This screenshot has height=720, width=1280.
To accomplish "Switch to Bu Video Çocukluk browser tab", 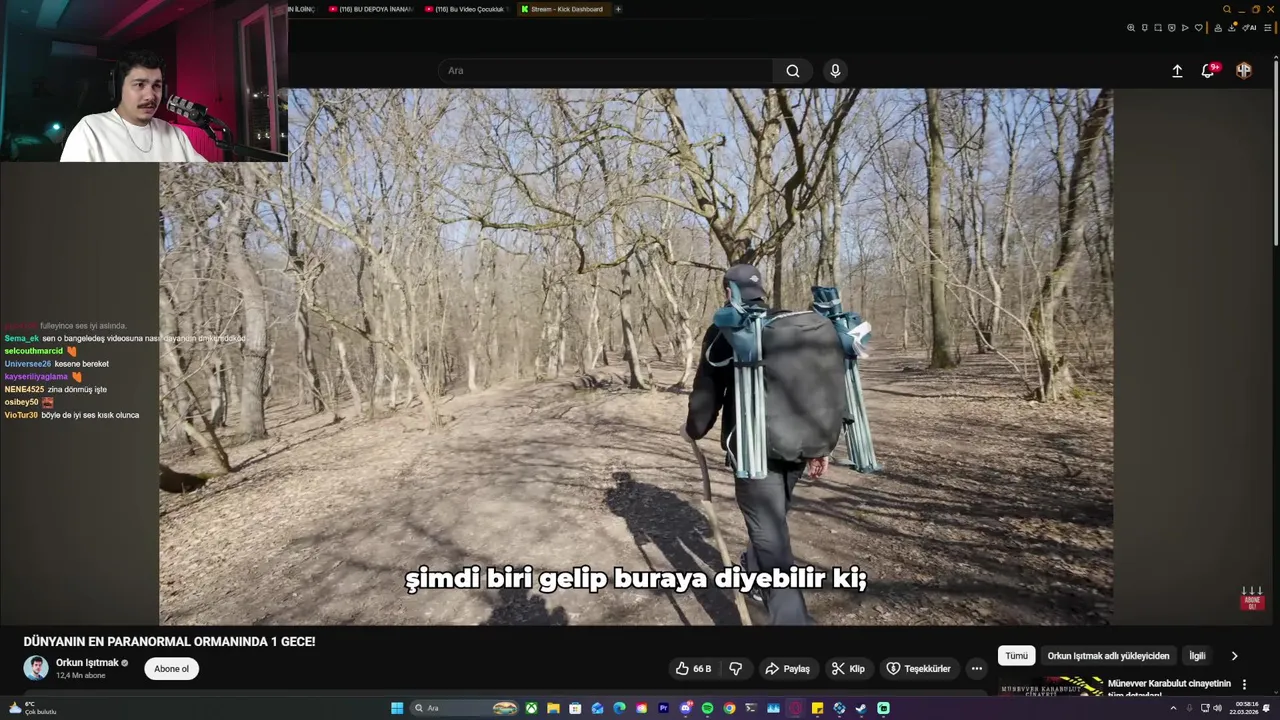I will coord(466,9).
